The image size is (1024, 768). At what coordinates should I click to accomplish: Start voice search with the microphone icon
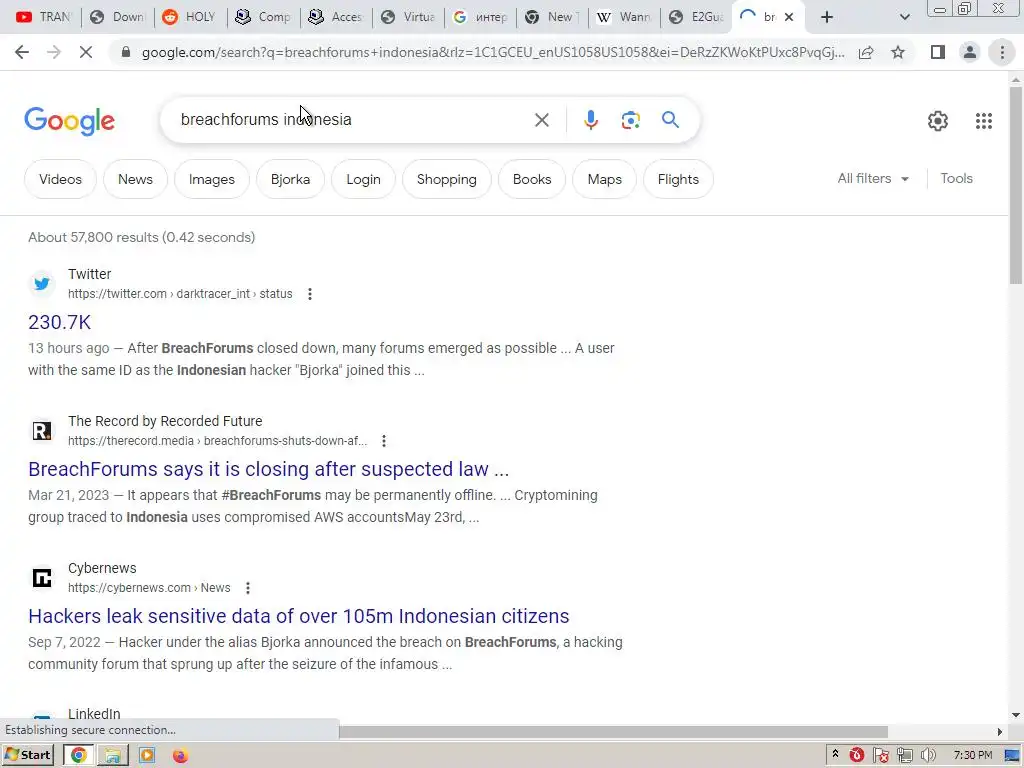tap(590, 120)
